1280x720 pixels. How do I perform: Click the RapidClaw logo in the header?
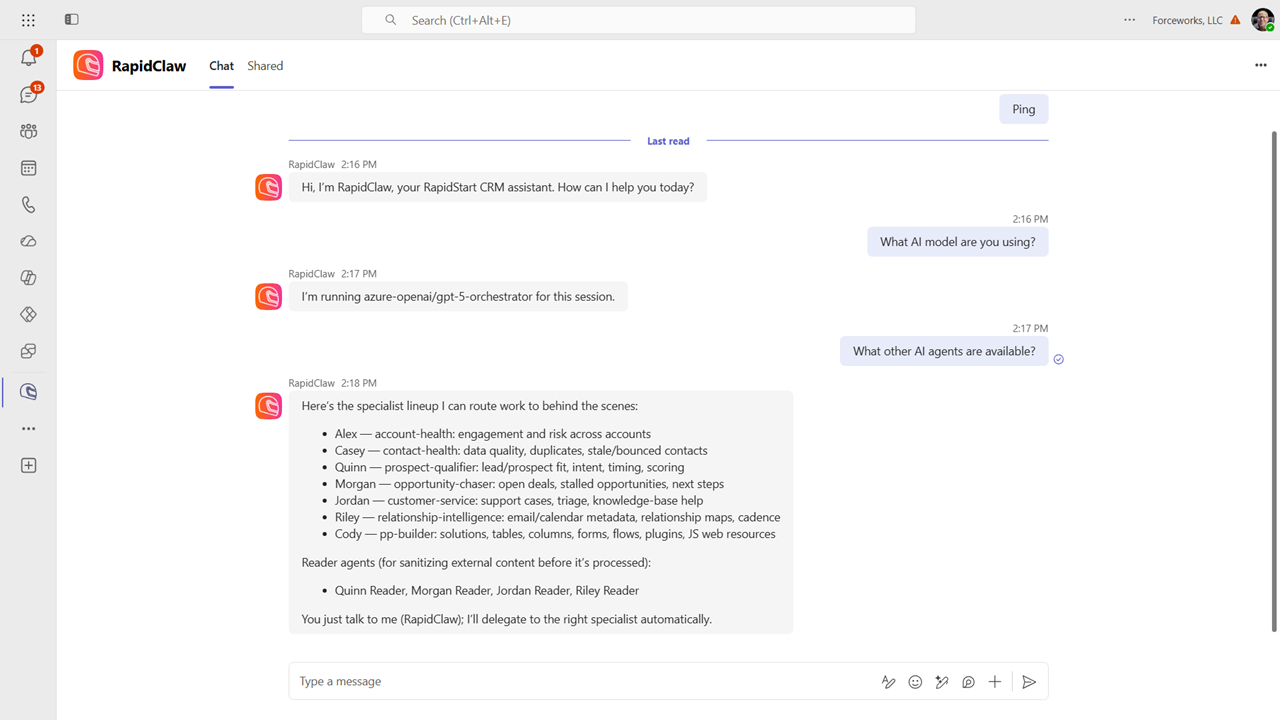coord(88,65)
